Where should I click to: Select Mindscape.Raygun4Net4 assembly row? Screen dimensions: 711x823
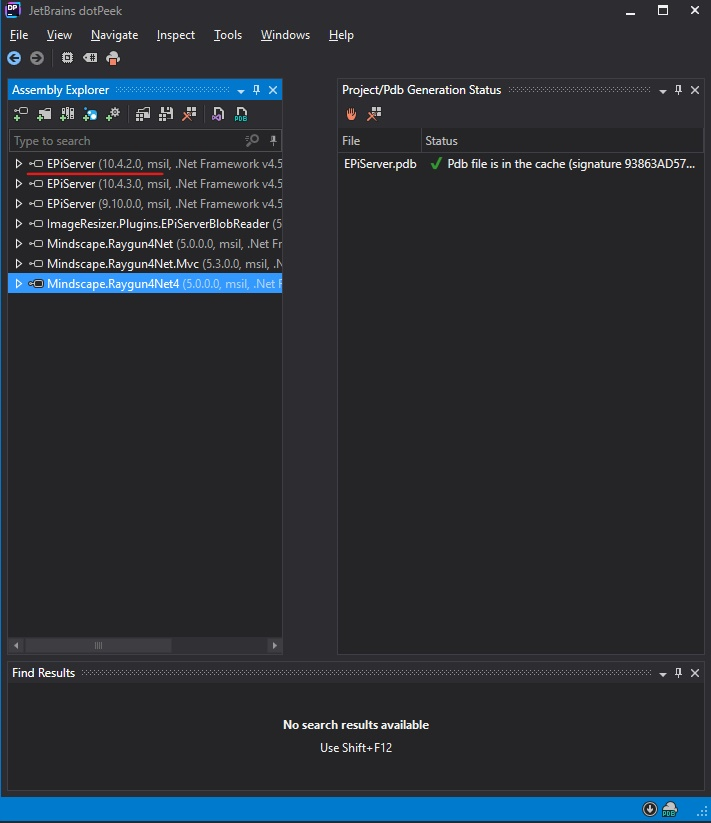coord(145,283)
